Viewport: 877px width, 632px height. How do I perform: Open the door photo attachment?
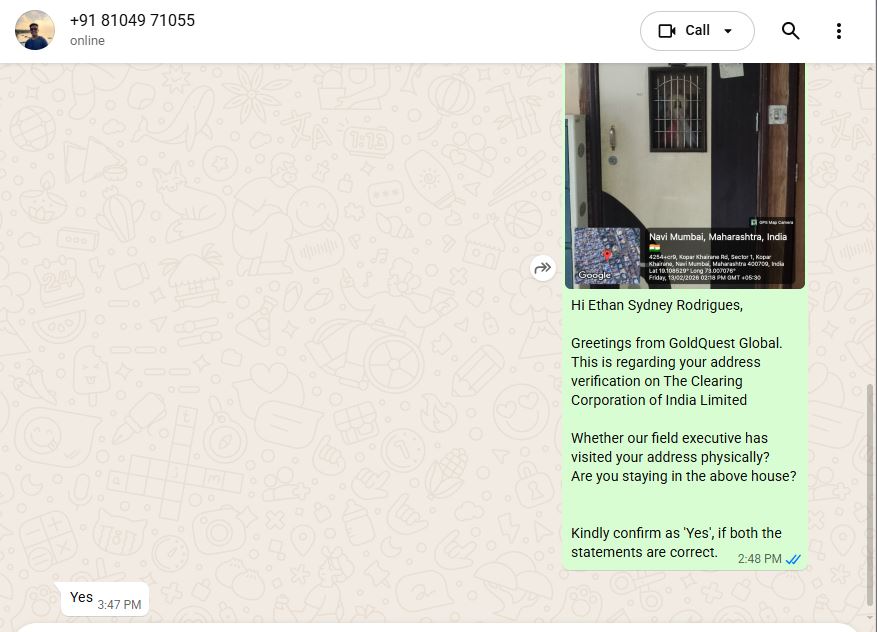tap(685, 176)
